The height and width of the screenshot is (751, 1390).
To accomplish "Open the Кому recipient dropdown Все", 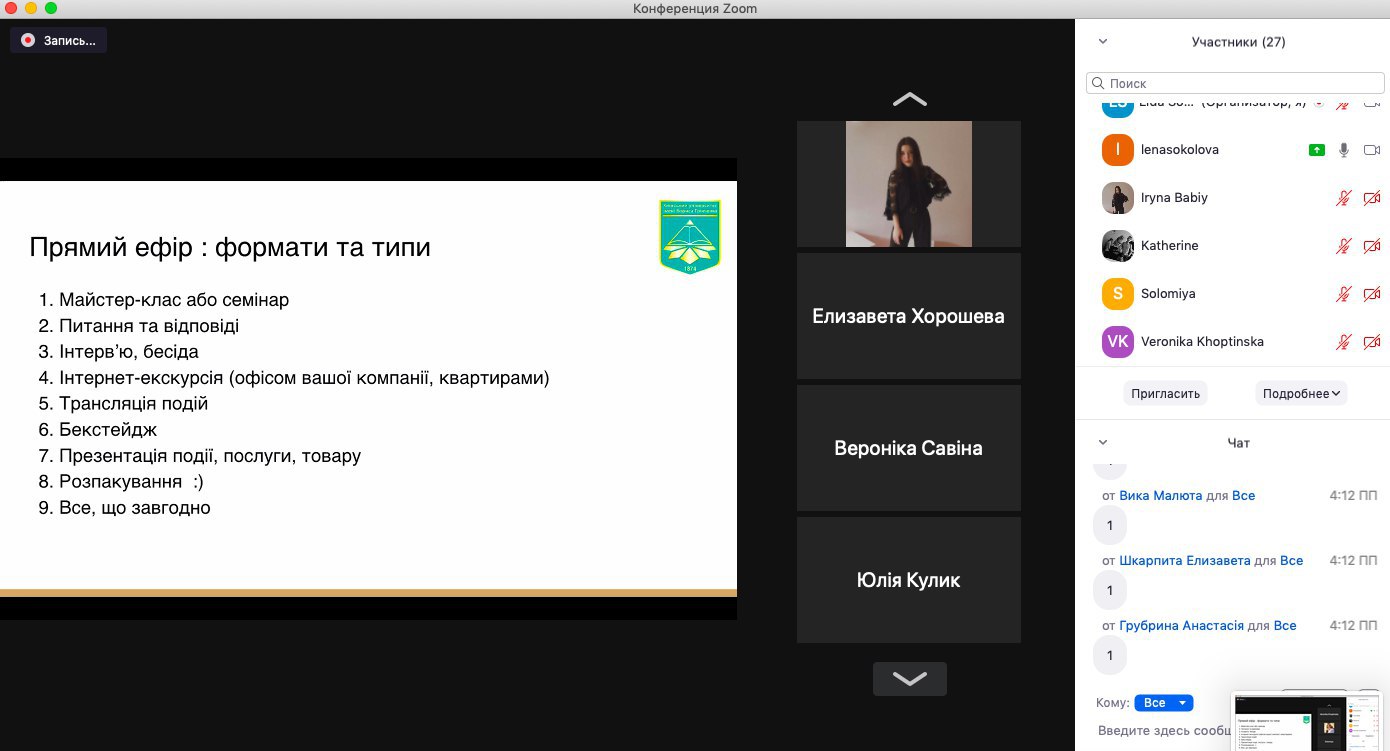I will (x=1163, y=703).
